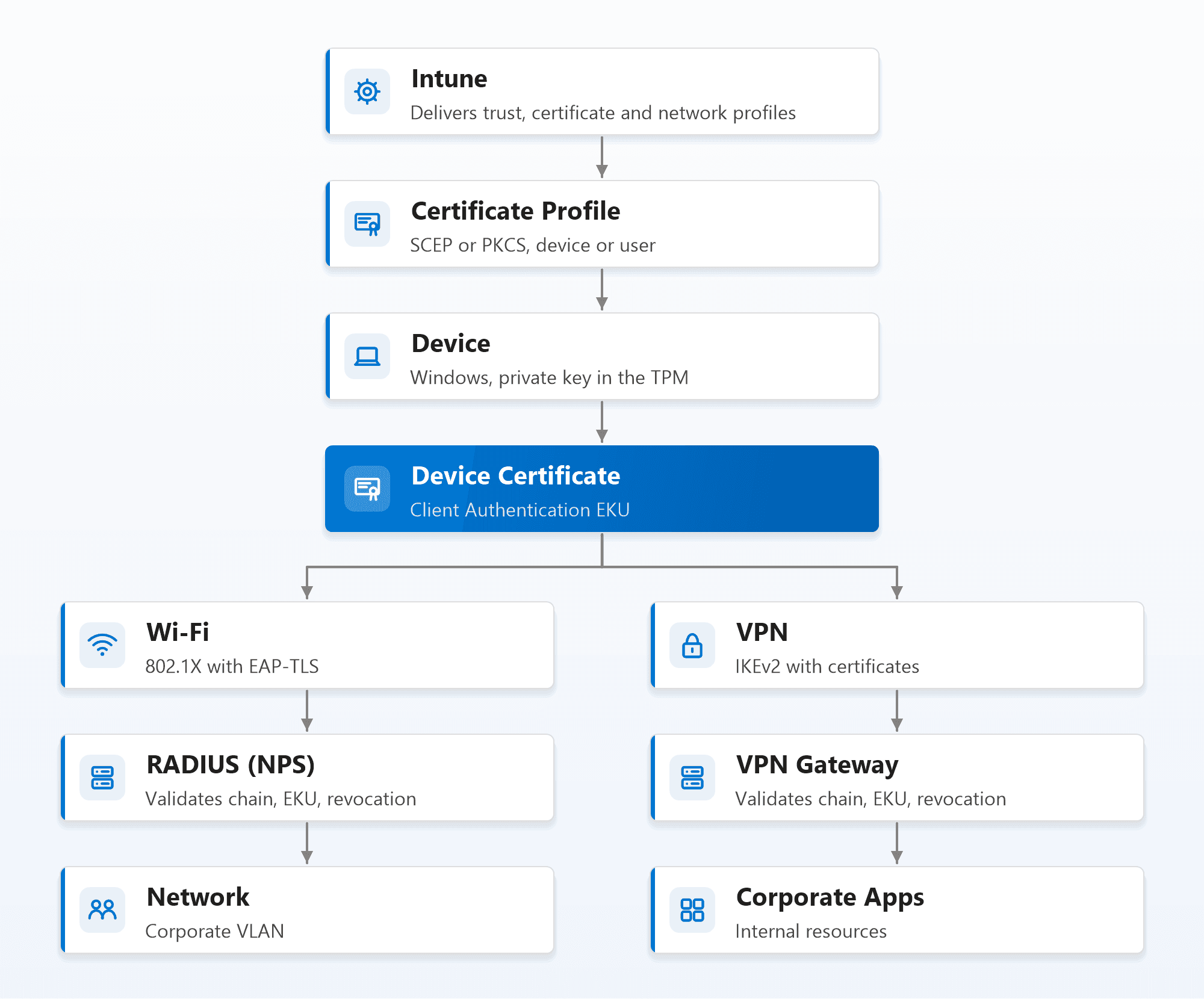Select the Corporate Apps heading
Viewport: 1204px width, 999px height.
(x=830, y=898)
